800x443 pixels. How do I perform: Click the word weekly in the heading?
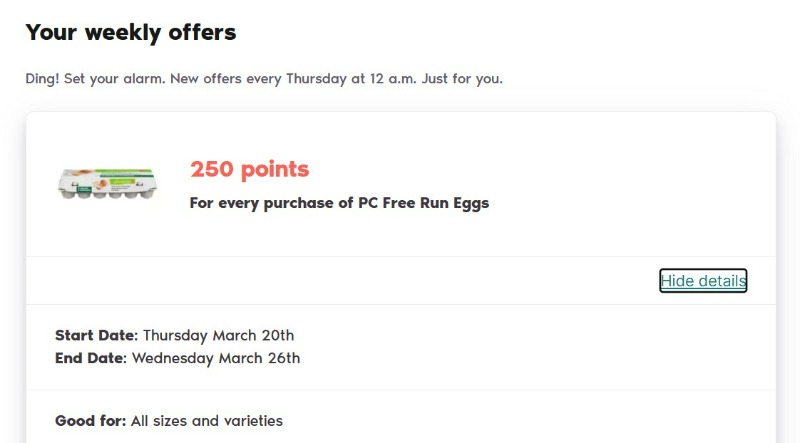click(x=123, y=32)
